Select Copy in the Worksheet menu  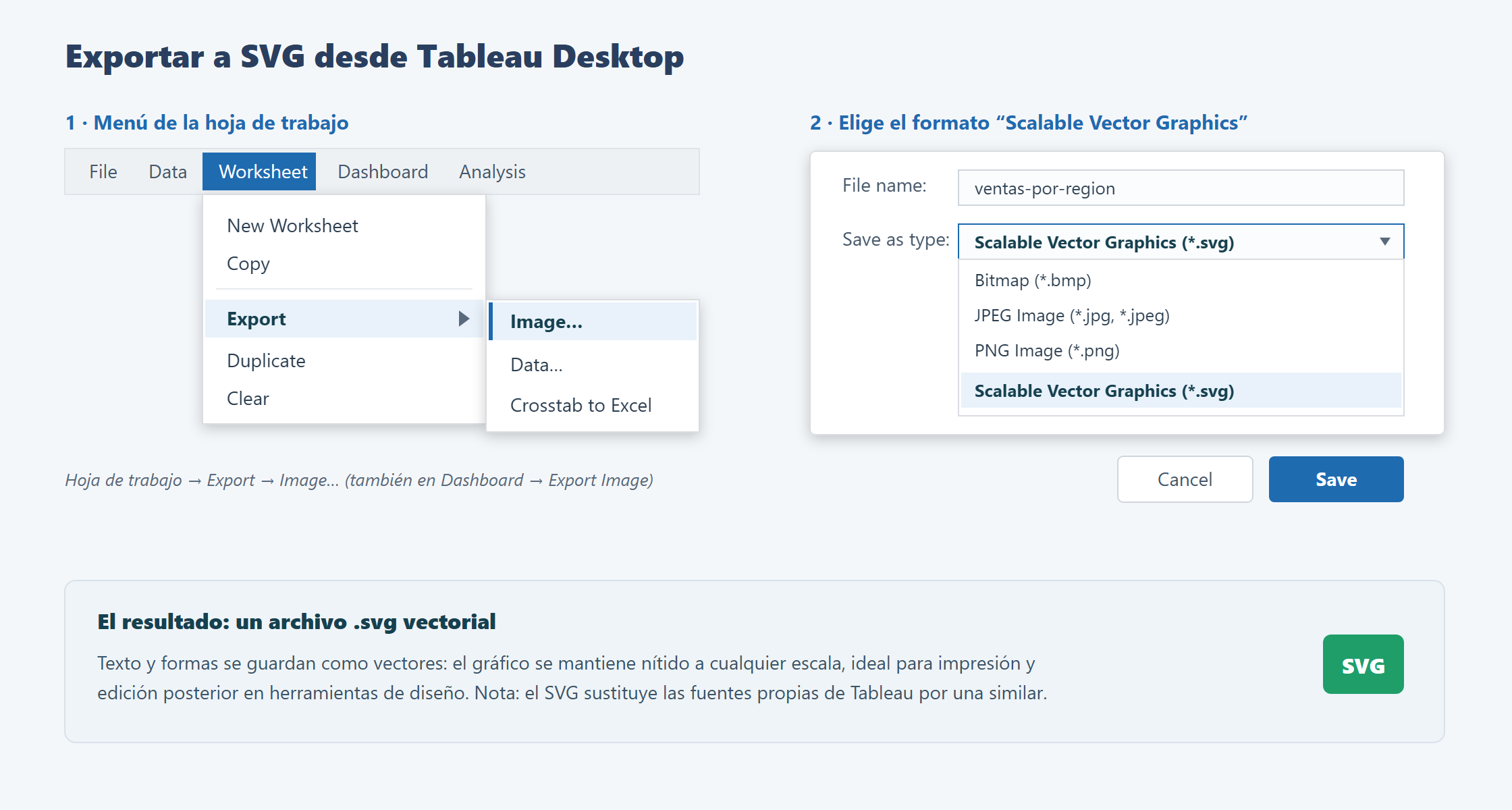click(344, 263)
